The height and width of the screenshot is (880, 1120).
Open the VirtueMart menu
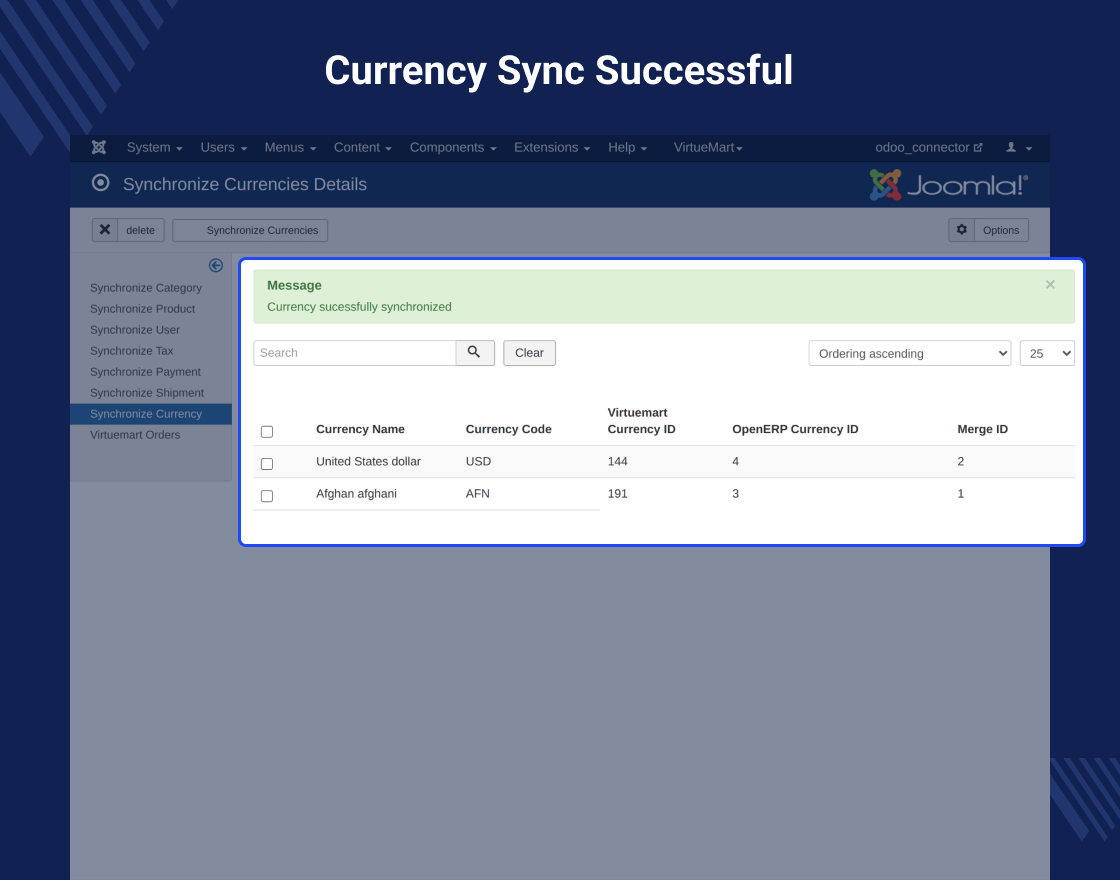[708, 147]
